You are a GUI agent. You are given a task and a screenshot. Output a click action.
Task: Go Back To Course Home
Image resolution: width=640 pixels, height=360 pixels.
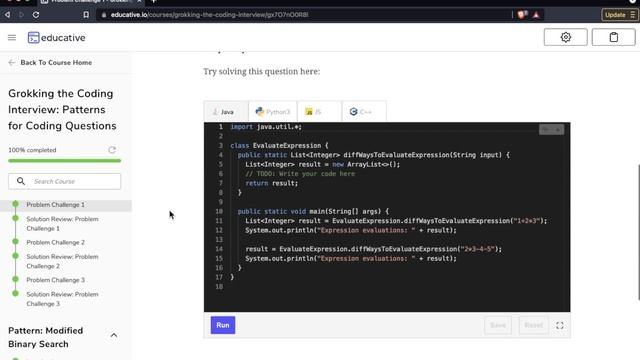[x=50, y=62]
